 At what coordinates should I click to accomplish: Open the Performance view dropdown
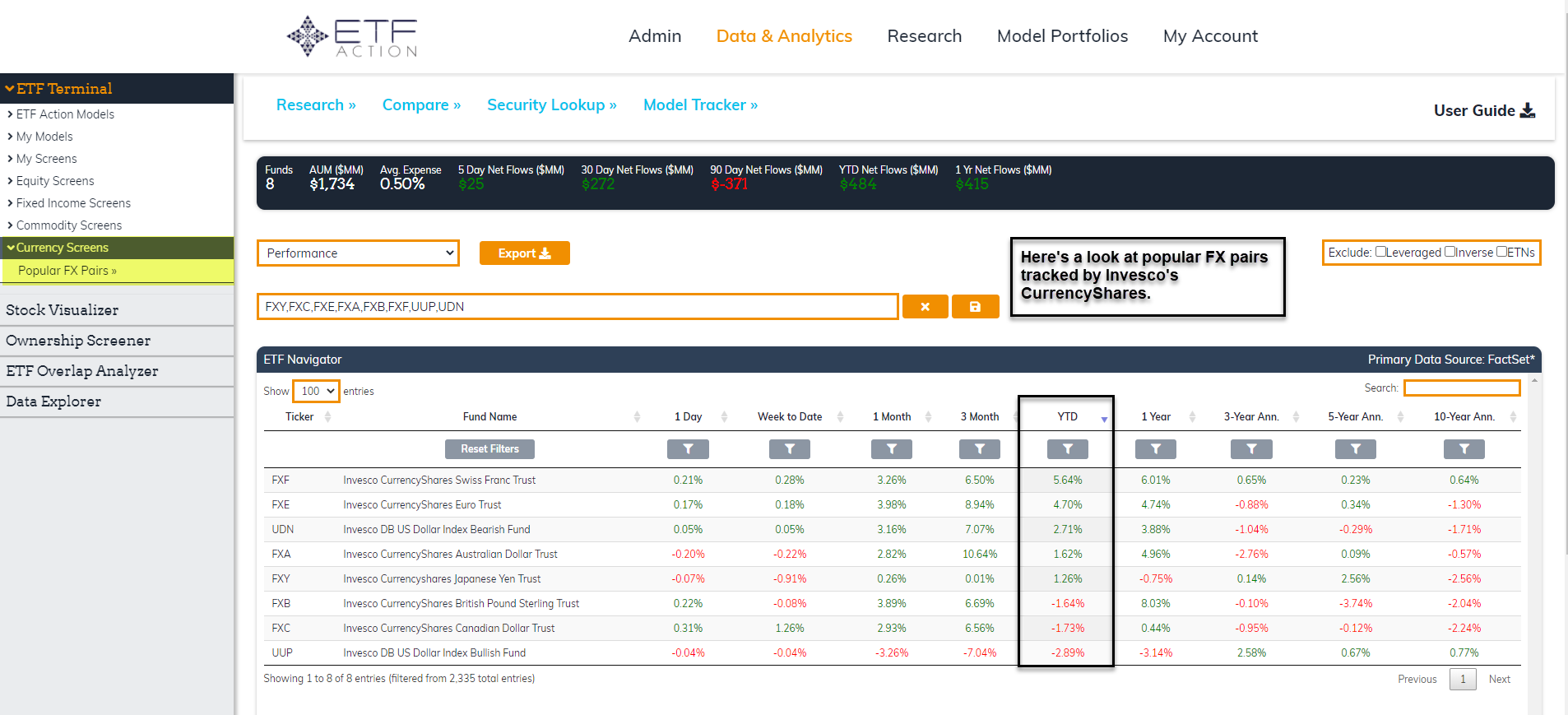pyautogui.click(x=358, y=253)
